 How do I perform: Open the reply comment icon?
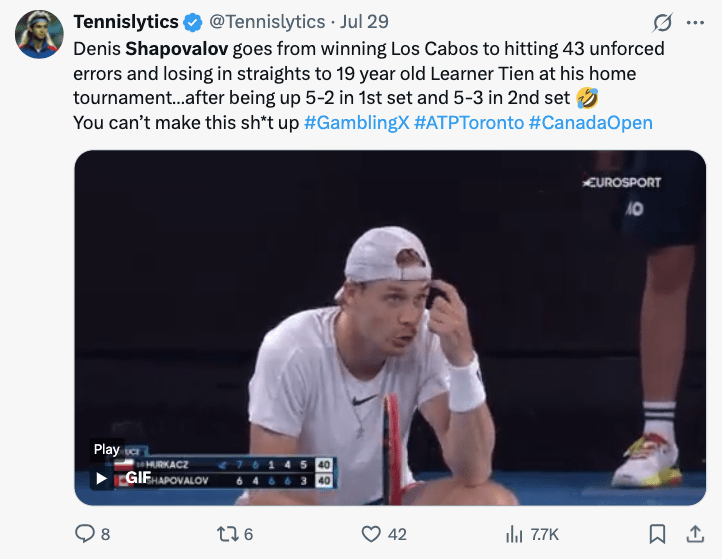[x=84, y=534]
